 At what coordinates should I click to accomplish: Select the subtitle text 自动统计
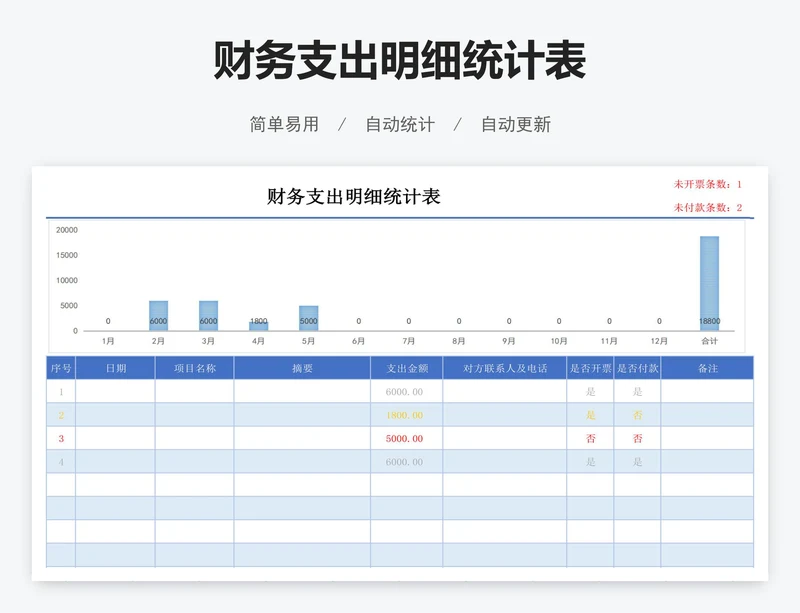(x=400, y=125)
